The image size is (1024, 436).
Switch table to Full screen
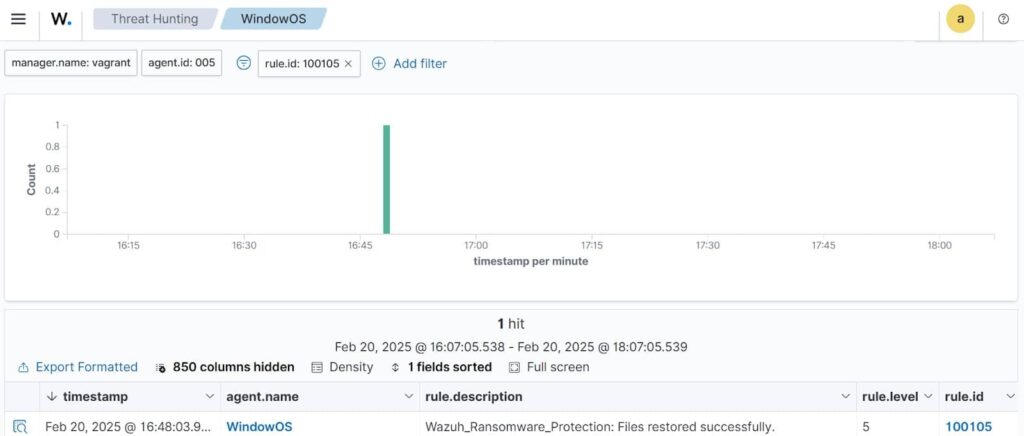[x=549, y=367]
